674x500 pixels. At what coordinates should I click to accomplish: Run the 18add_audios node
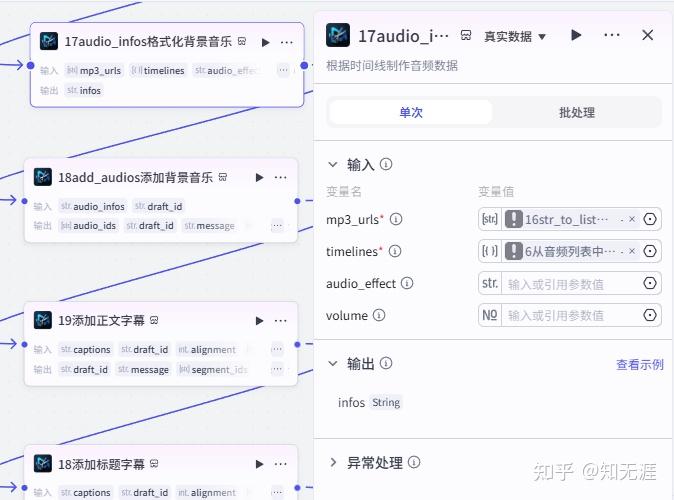(259, 178)
